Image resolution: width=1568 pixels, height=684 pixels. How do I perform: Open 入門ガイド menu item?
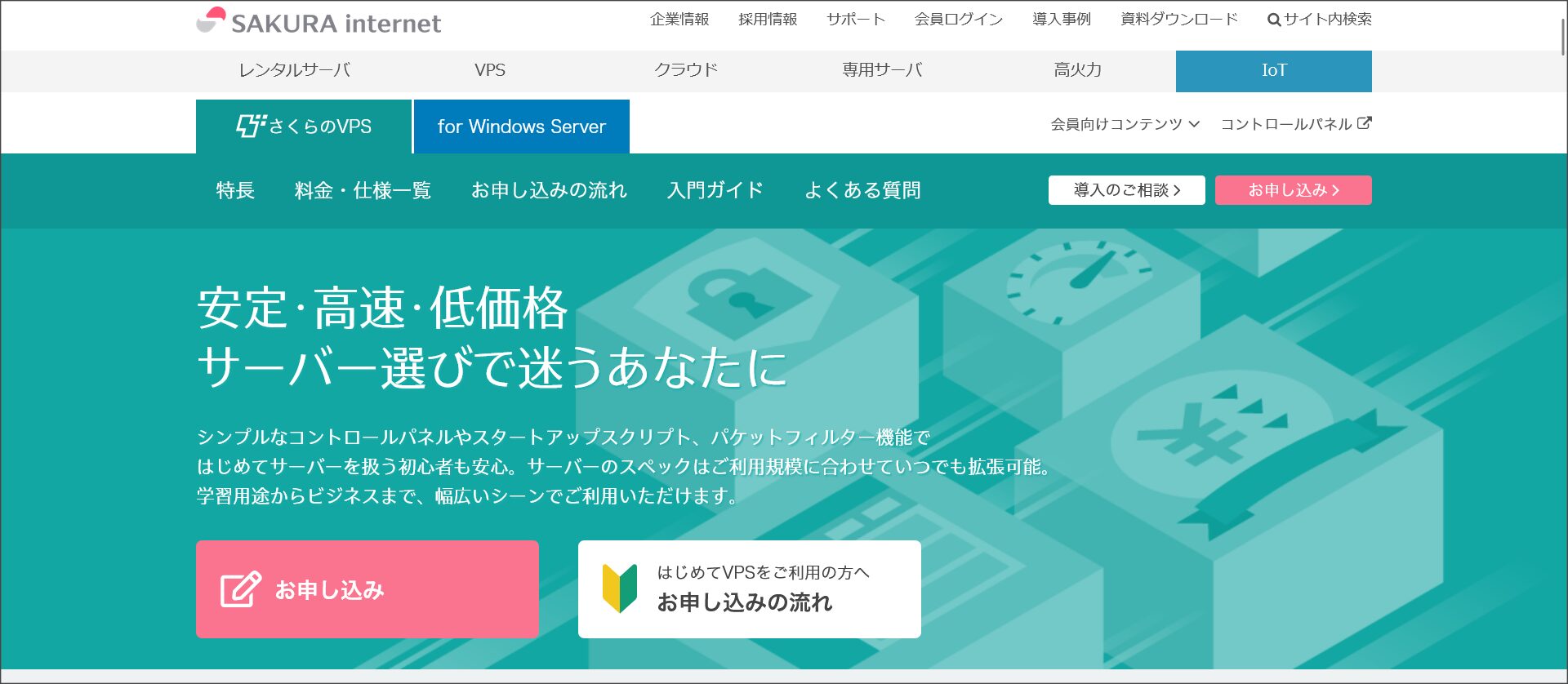pos(715,190)
